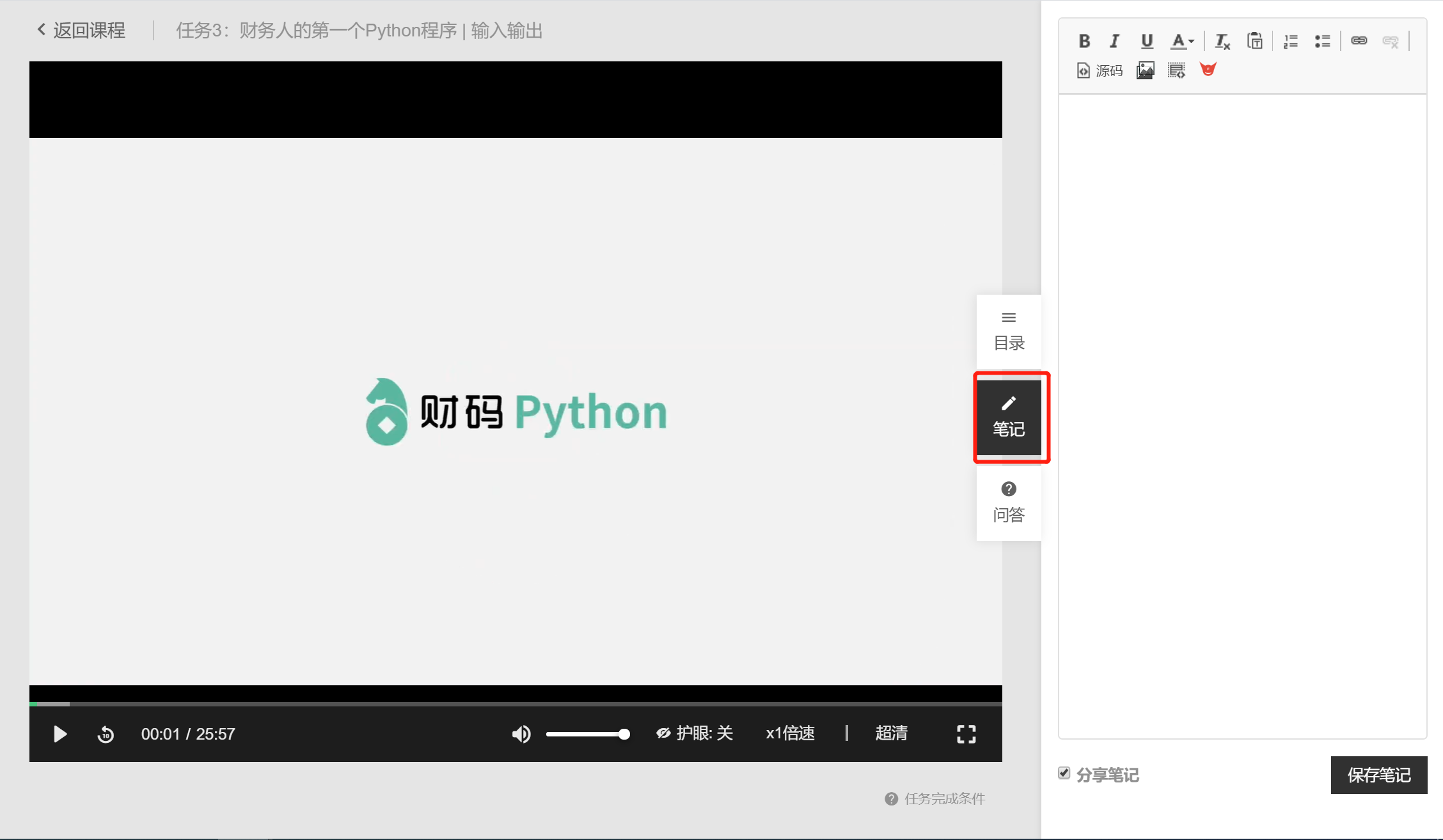Click the remove format icon
Image resolution: width=1443 pixels, height=840 pixels.
[1222, 42]
